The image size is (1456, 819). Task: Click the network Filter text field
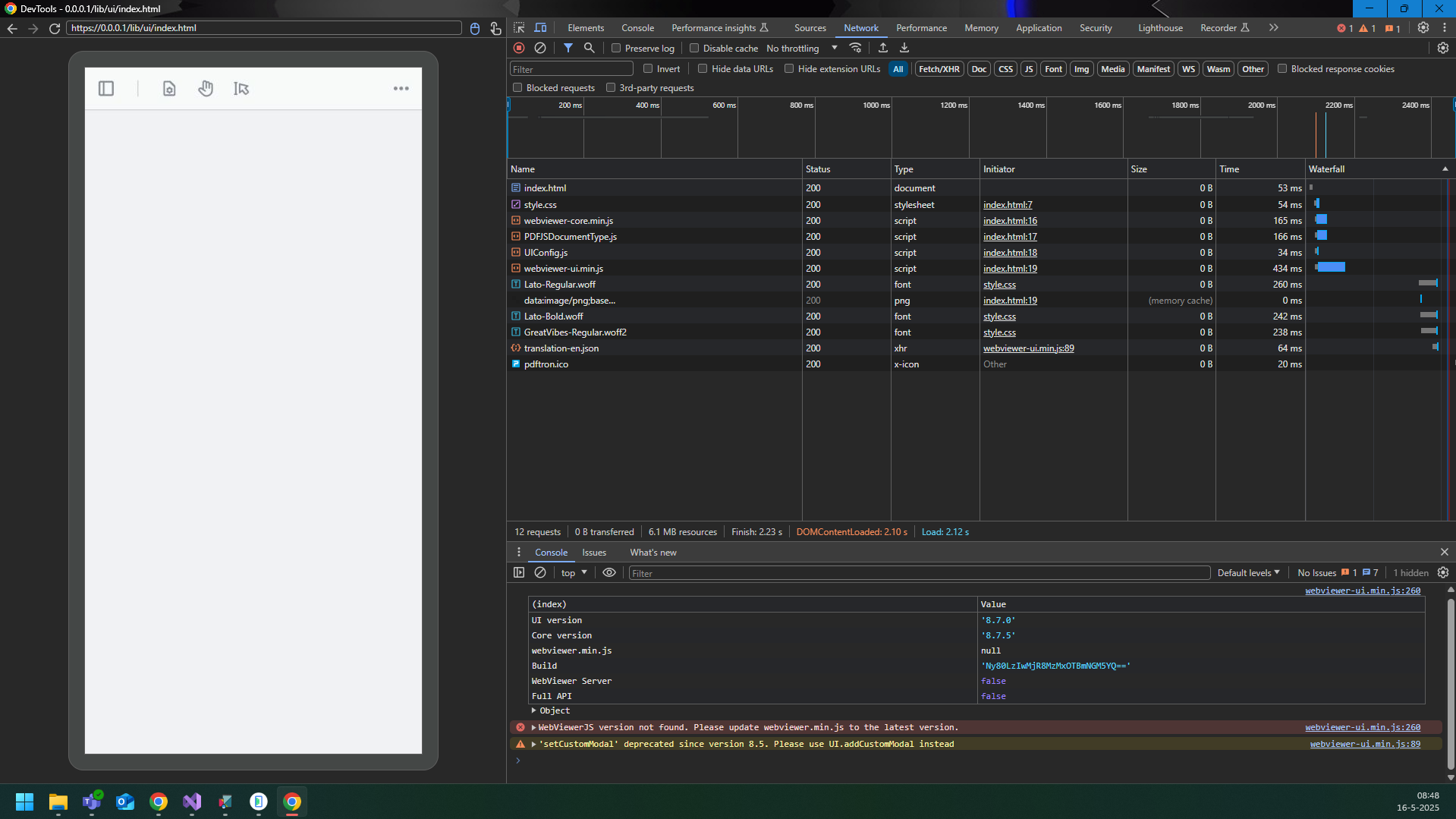[x=571, y=69]
